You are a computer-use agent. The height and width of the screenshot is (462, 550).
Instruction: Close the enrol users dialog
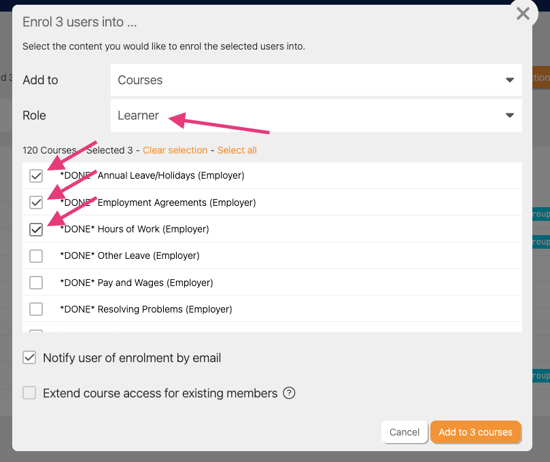point(523,14)
